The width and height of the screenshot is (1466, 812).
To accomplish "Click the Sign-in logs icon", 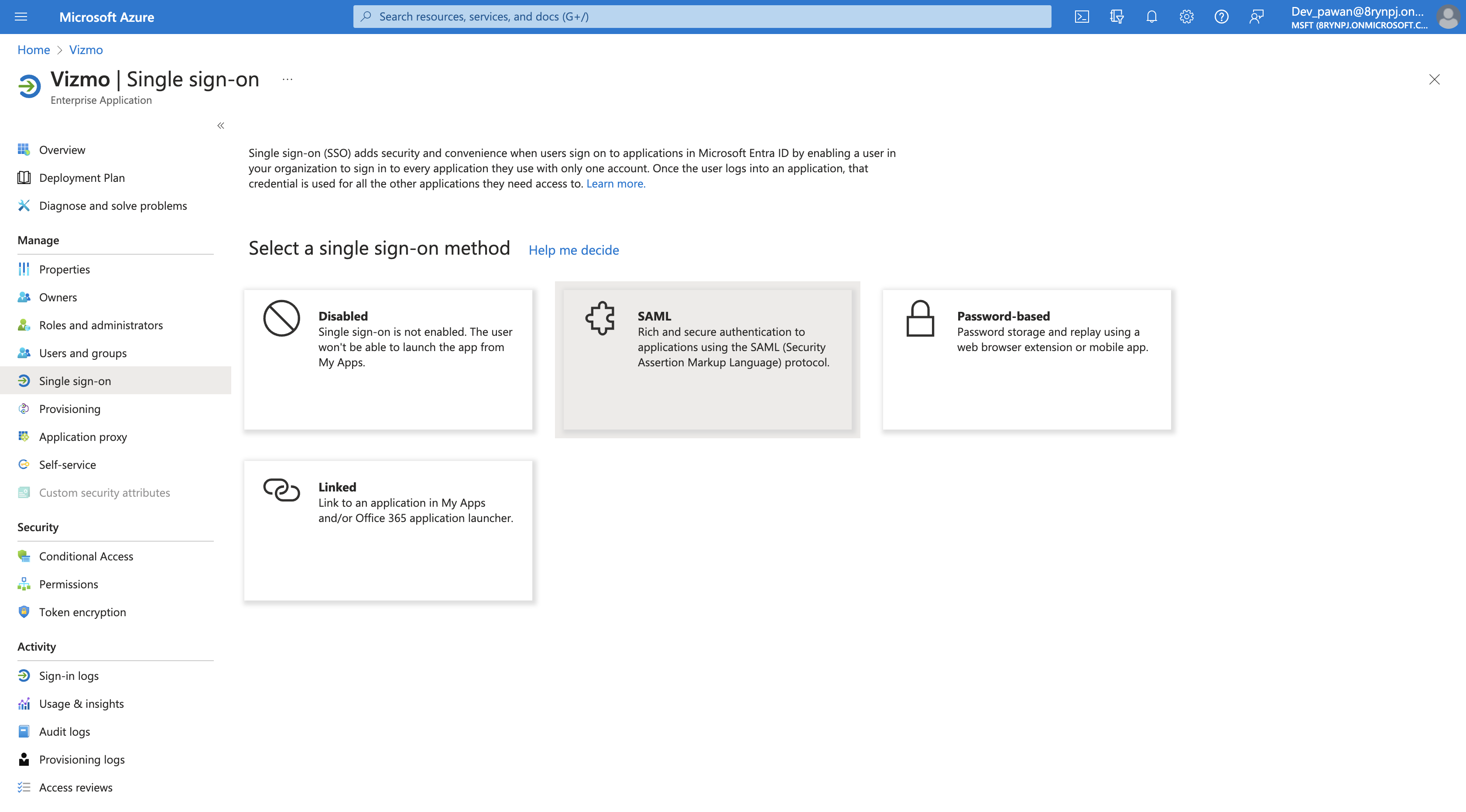I will pyautogui.click(x=23, y=676).
